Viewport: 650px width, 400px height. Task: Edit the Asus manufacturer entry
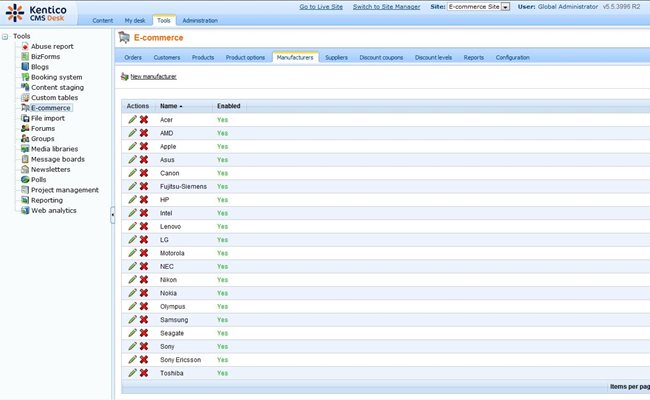(x=132, y=160)
